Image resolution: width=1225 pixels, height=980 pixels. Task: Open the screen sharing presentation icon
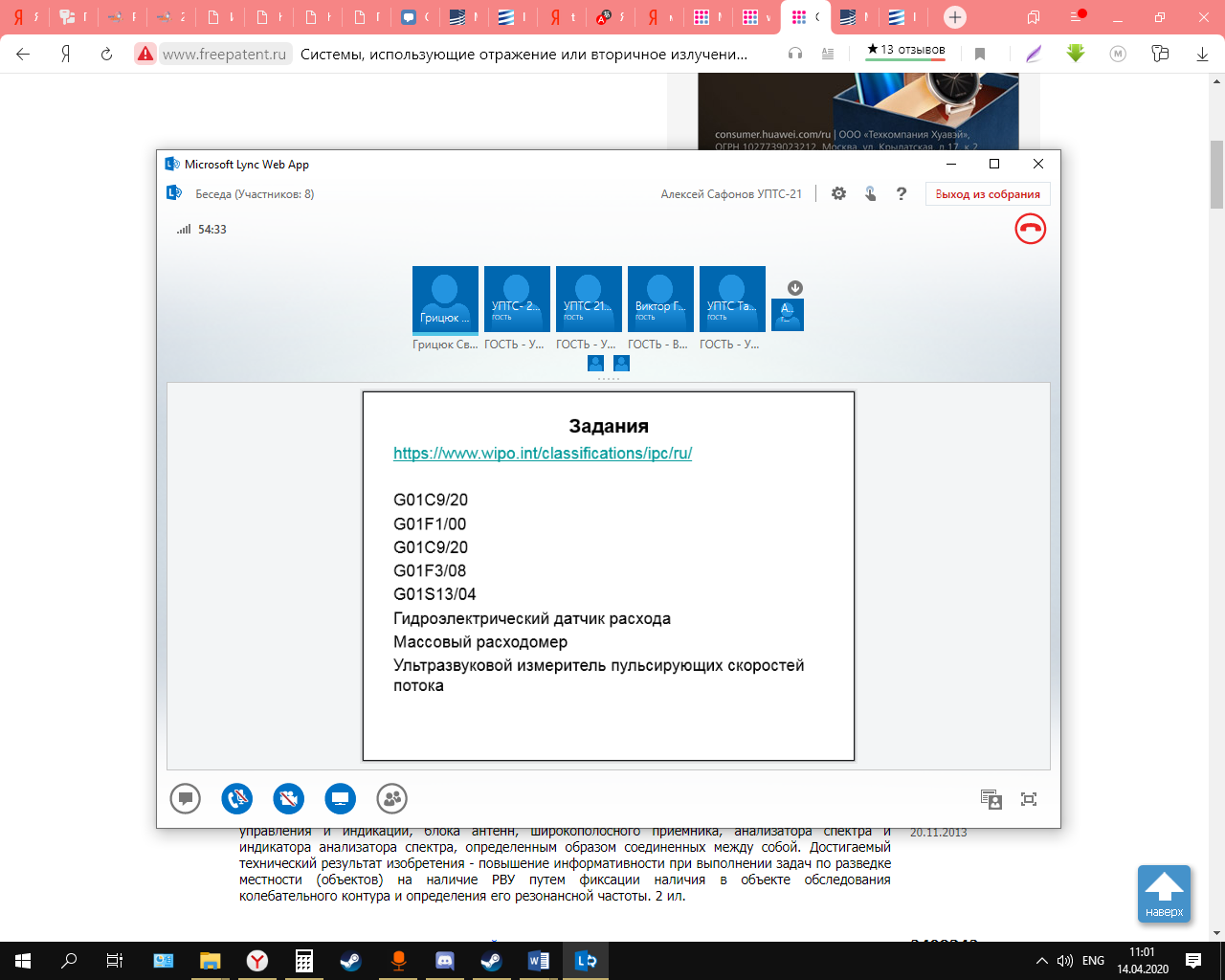(x=340, y=798)
